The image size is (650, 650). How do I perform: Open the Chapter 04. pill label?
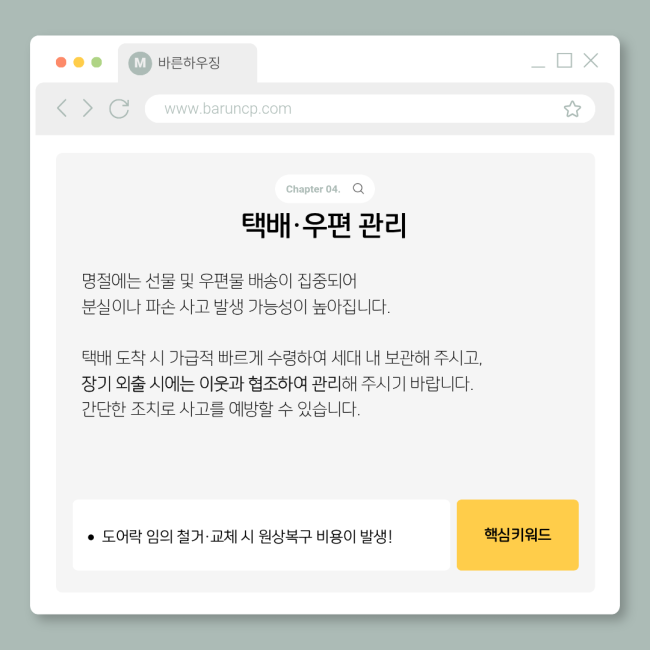tap(313, 189)
